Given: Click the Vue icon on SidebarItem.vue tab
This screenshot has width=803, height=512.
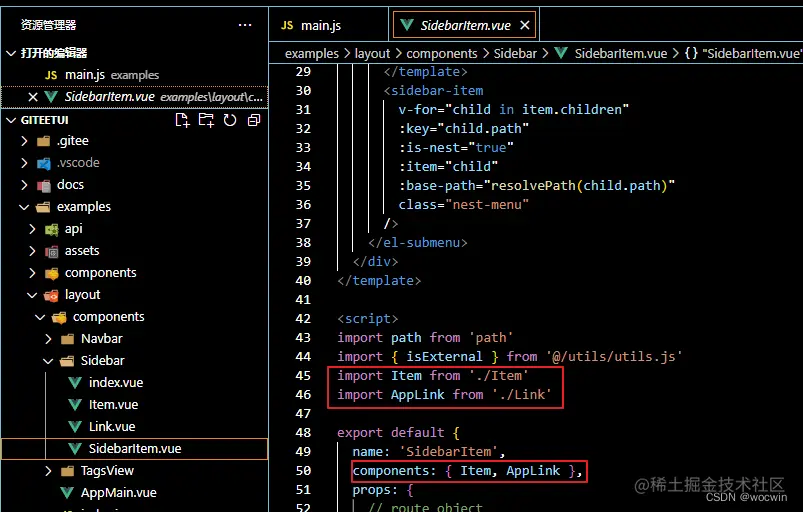Looking at the screenshot, I should [407, 25].
